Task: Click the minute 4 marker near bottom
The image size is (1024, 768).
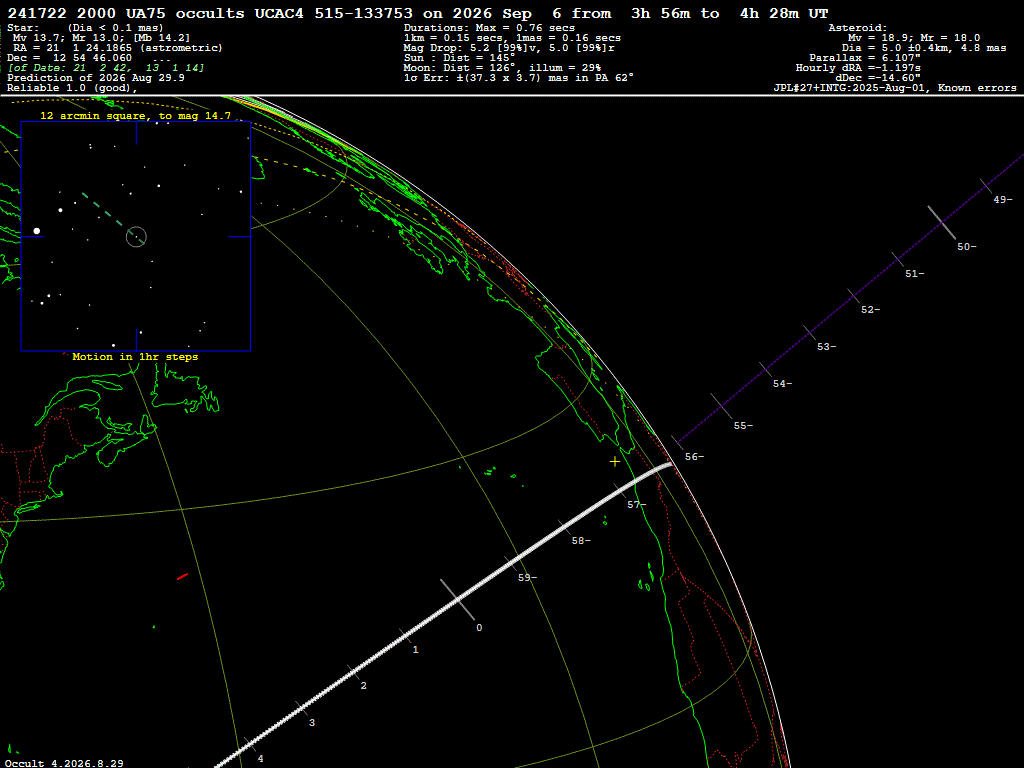Action: click(261, 758)
